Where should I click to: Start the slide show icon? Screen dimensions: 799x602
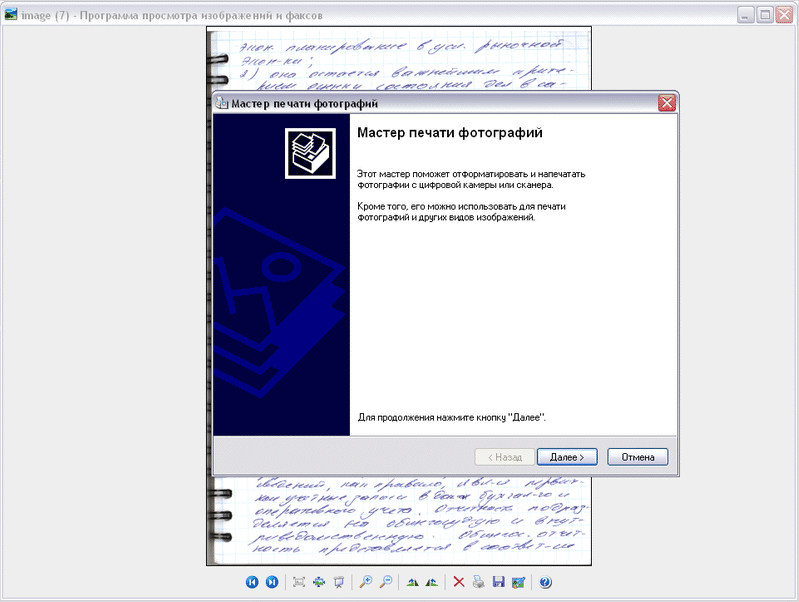click(x=339, y=582)
